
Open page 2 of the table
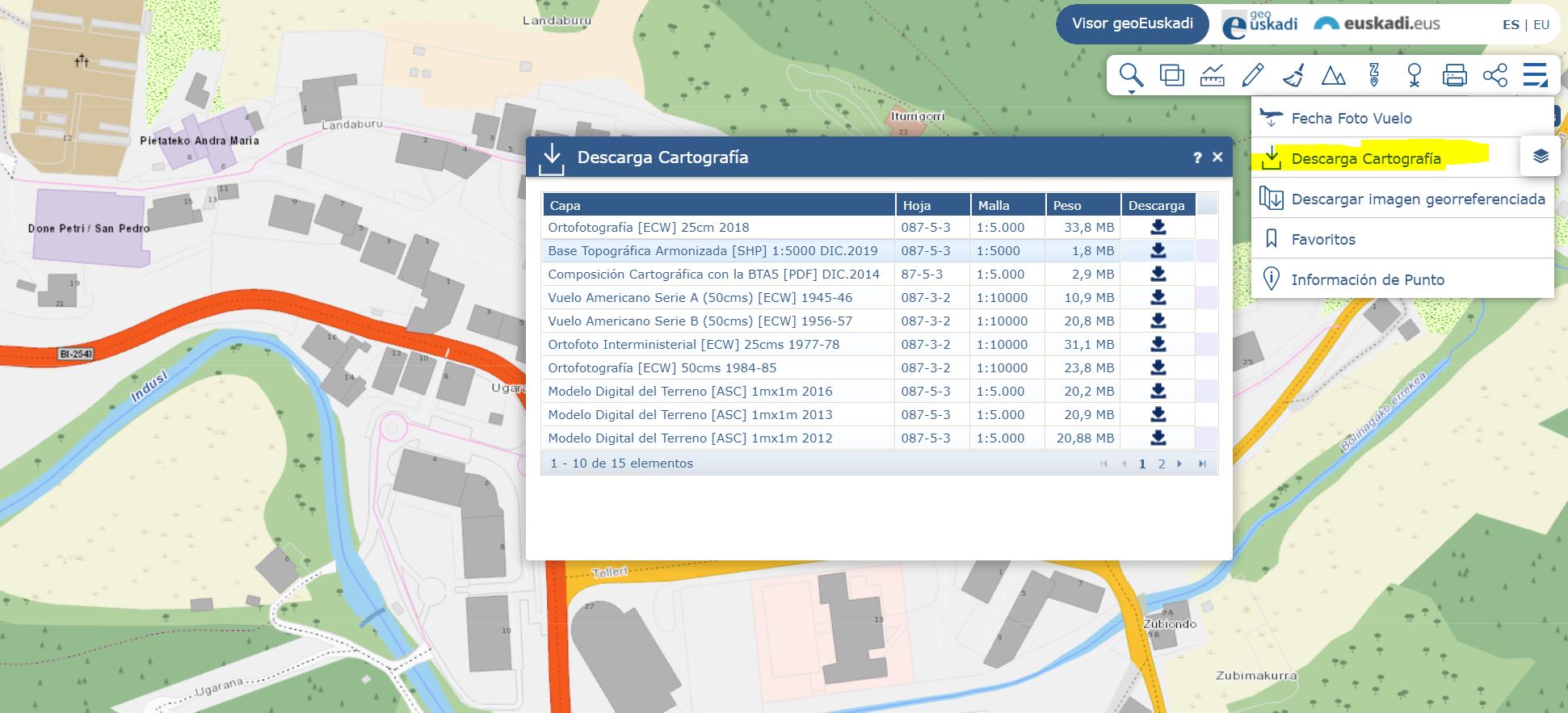[1162, 463]
